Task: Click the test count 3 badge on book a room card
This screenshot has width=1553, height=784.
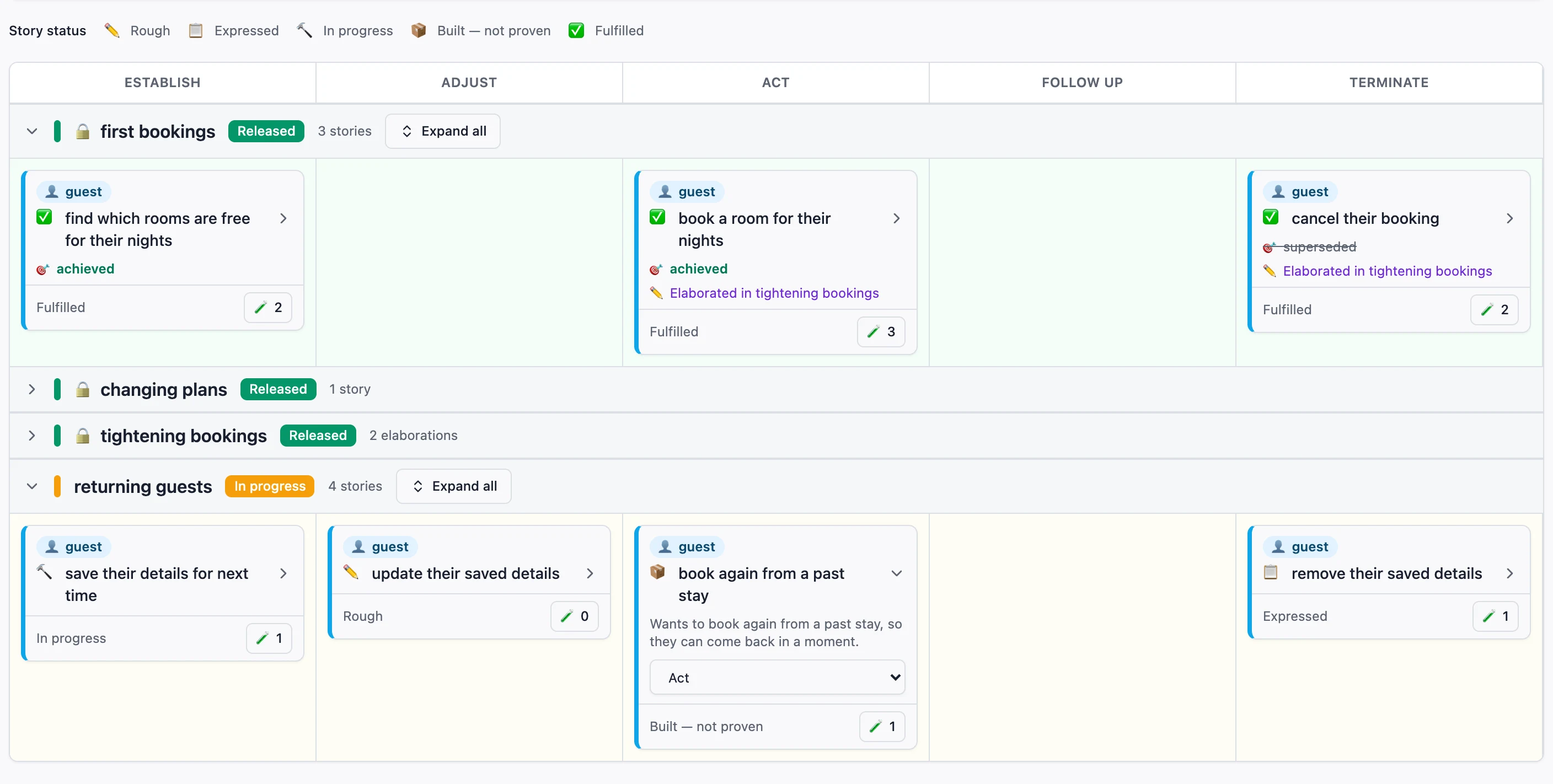Action: click(x=881, y=331)
